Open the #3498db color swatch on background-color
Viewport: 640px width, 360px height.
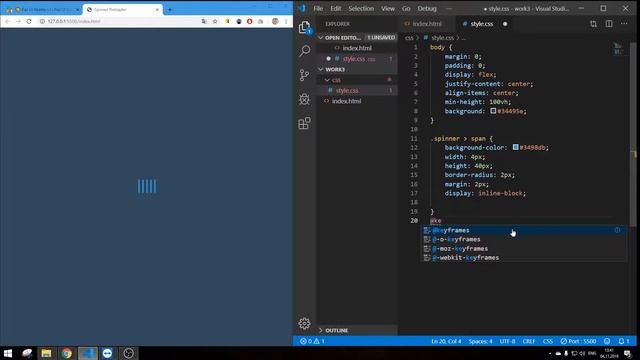click(516, 147)
